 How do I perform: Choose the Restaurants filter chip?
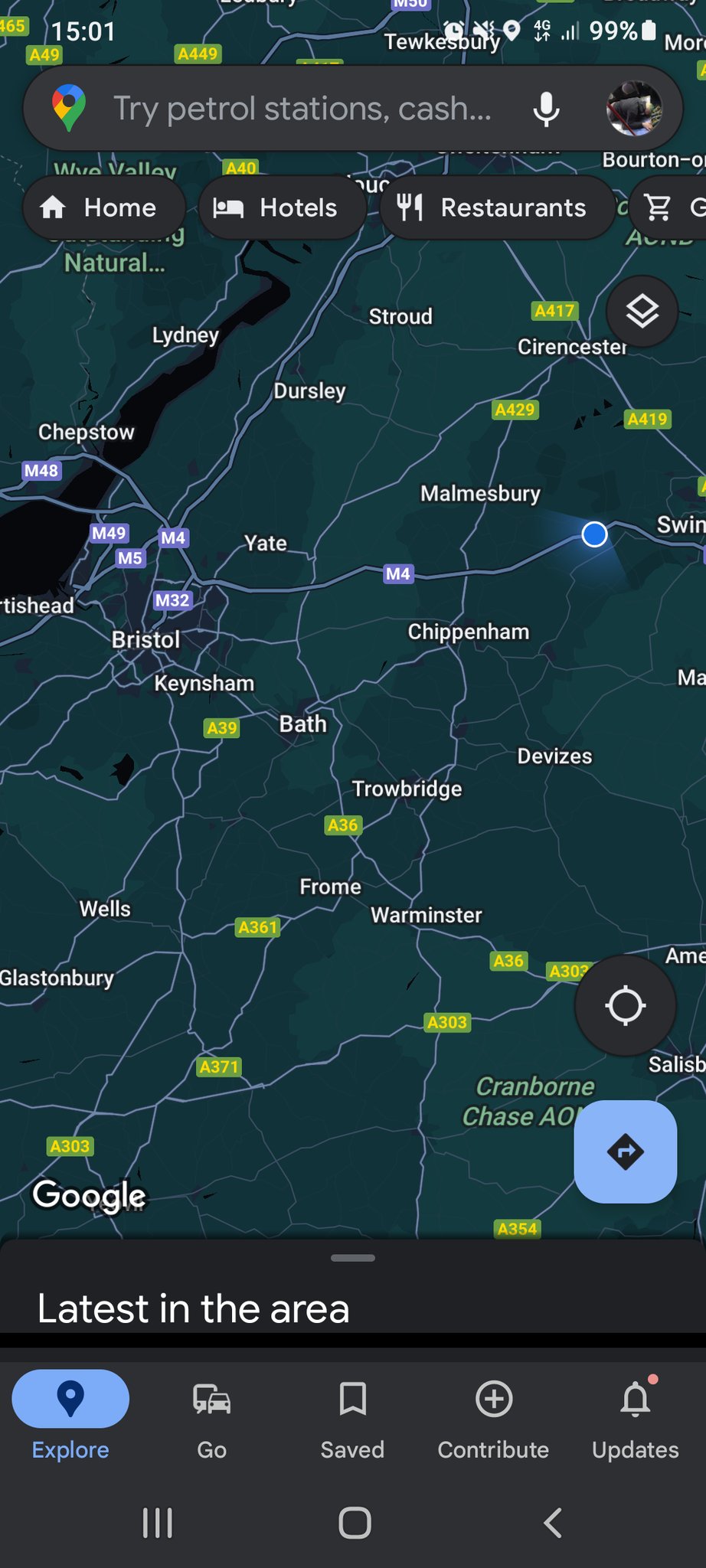tap(498, 207)
